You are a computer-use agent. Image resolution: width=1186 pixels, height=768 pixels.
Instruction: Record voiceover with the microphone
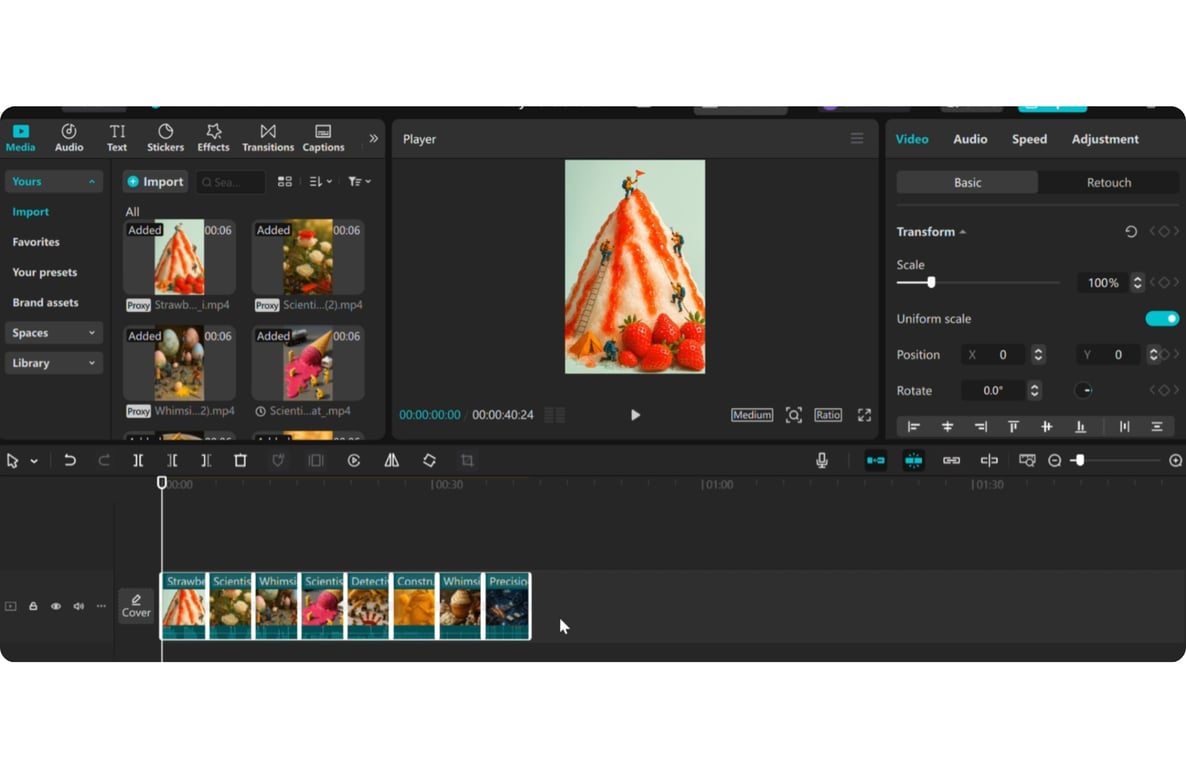822,460
